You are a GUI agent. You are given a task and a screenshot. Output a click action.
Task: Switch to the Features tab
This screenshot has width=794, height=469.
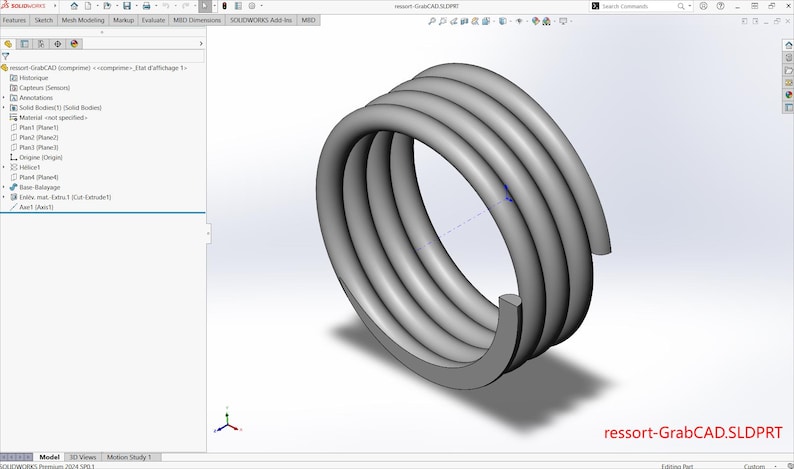tap(14, 20)
